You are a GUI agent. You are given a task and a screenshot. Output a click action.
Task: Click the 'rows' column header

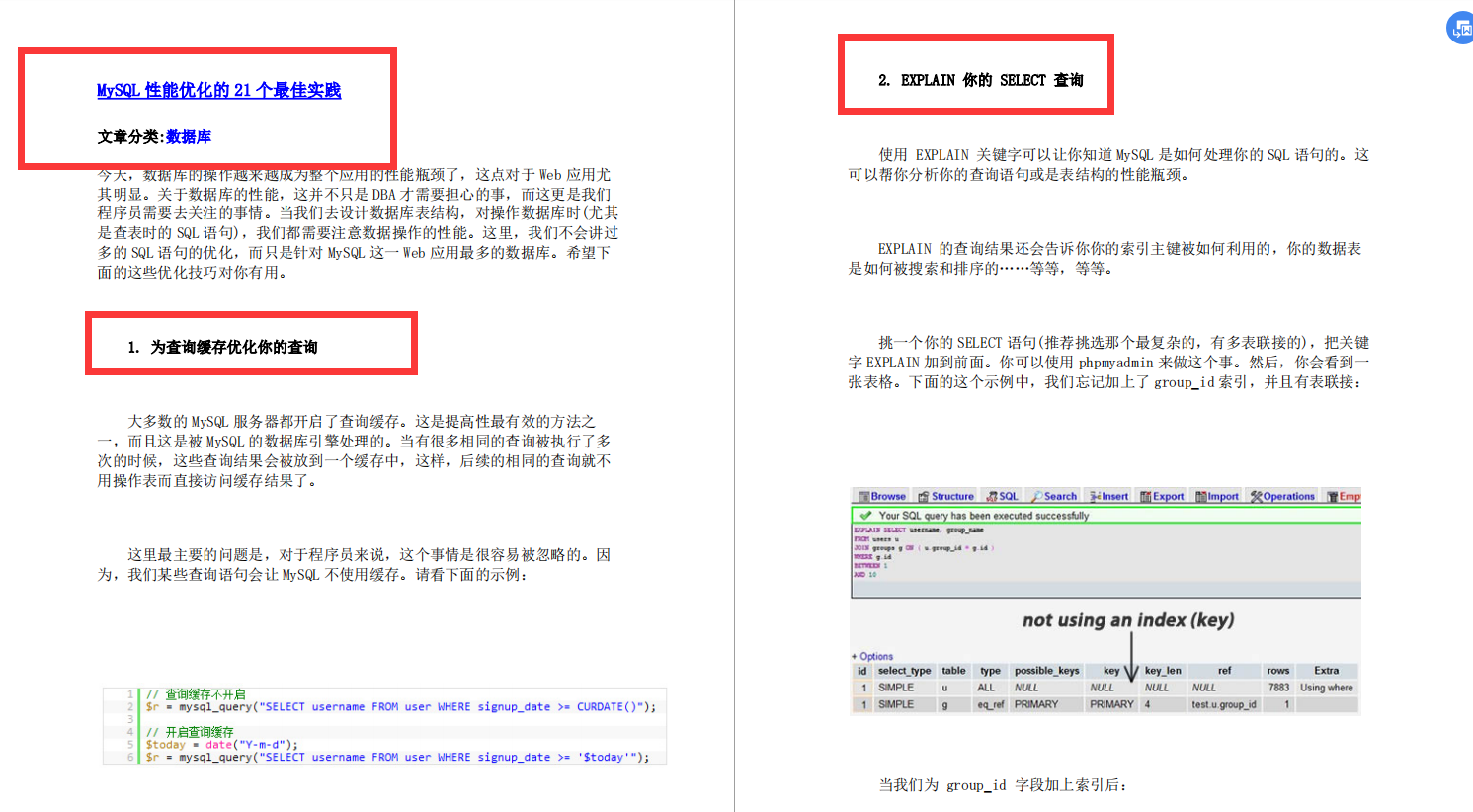1278,671
